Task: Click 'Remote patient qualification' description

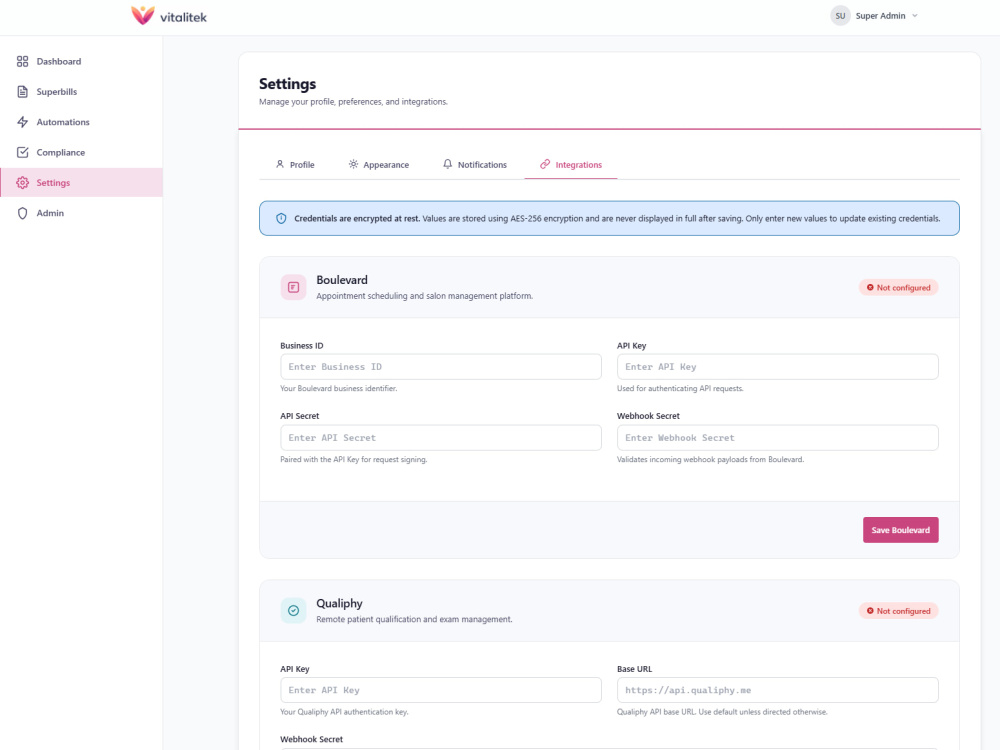Action: click(x=414, y=619)
